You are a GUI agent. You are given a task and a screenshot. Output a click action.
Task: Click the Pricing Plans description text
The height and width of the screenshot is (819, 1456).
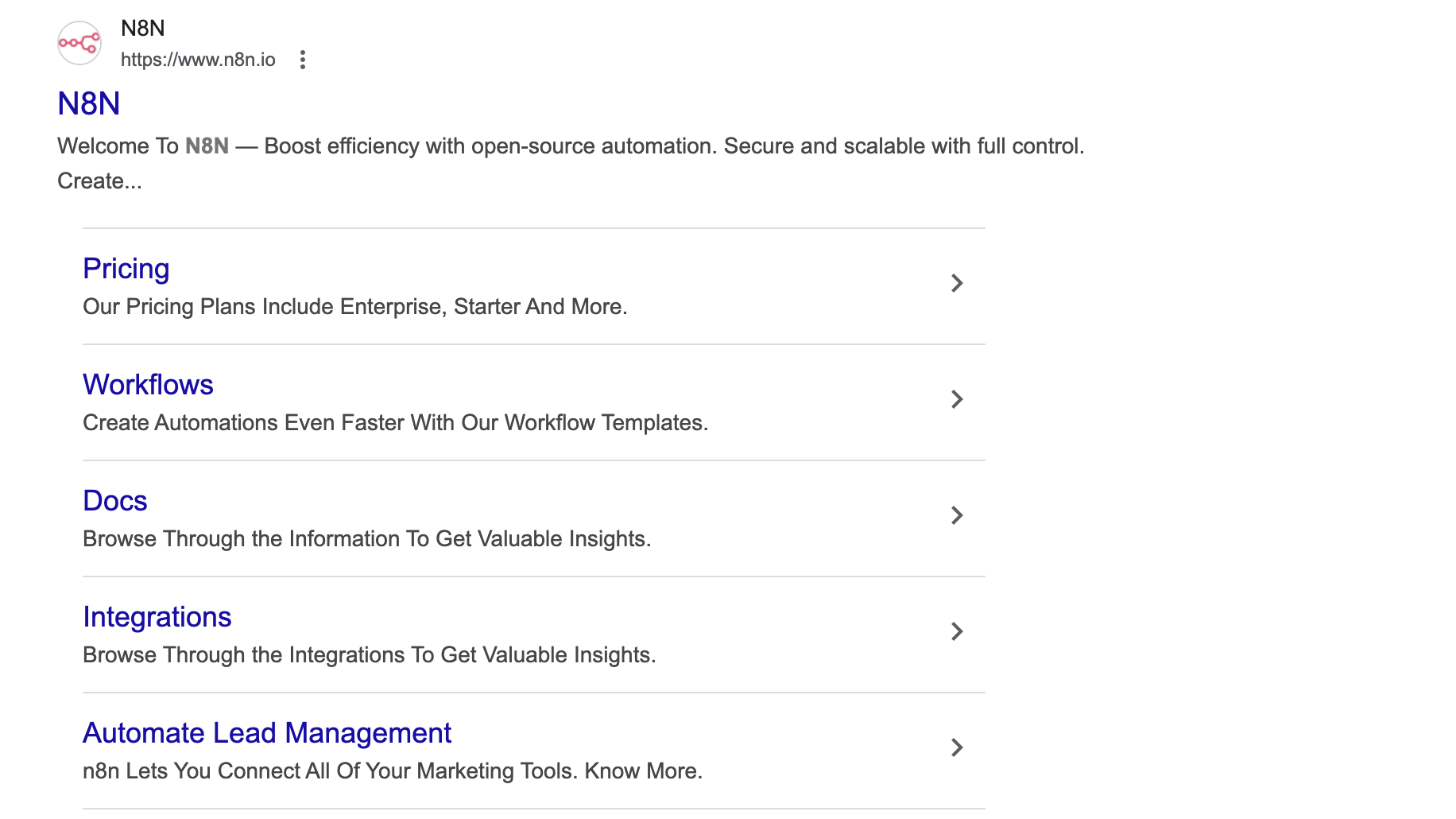(355, 307)
